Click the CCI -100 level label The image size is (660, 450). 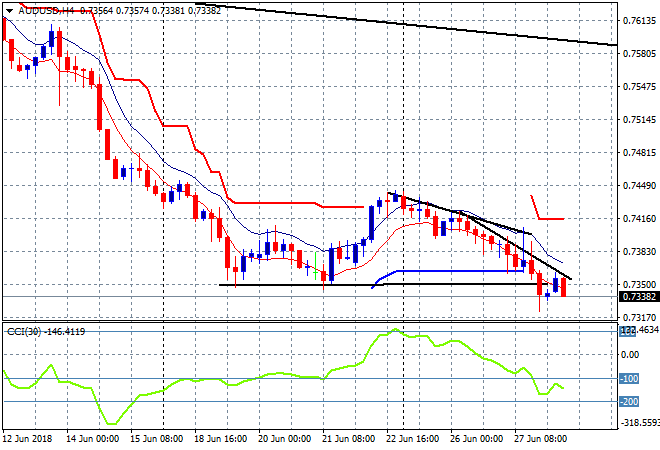pyautogui.click(x=629, y=379)
